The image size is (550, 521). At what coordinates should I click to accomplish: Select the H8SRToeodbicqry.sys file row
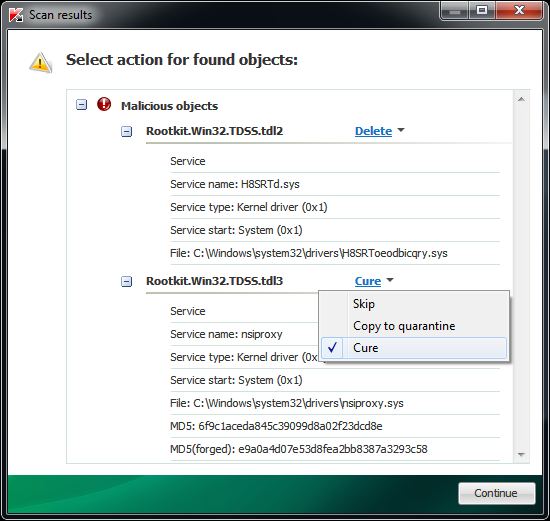pos(335,253)
